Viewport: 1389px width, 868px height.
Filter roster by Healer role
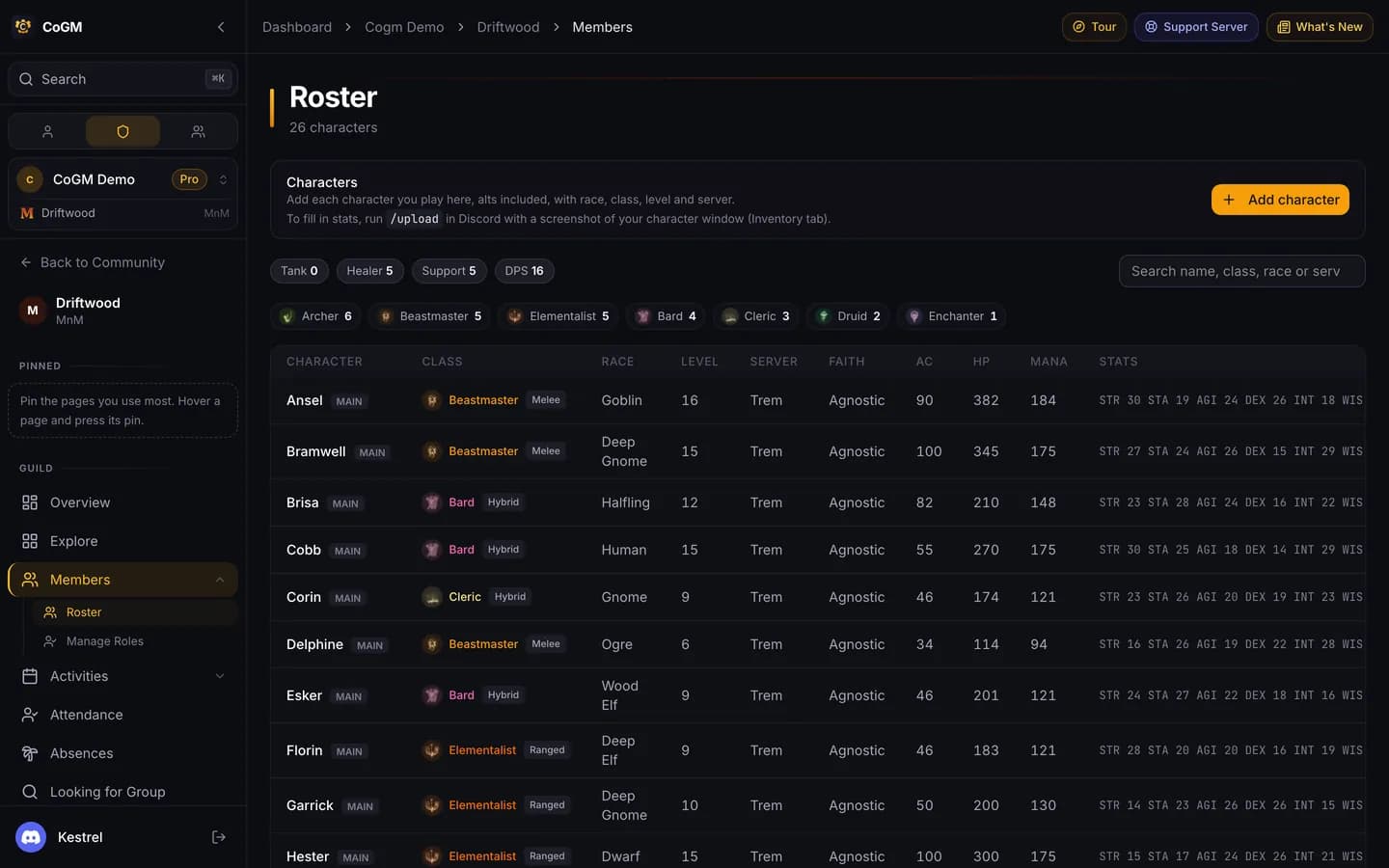(x=369, y=271)
